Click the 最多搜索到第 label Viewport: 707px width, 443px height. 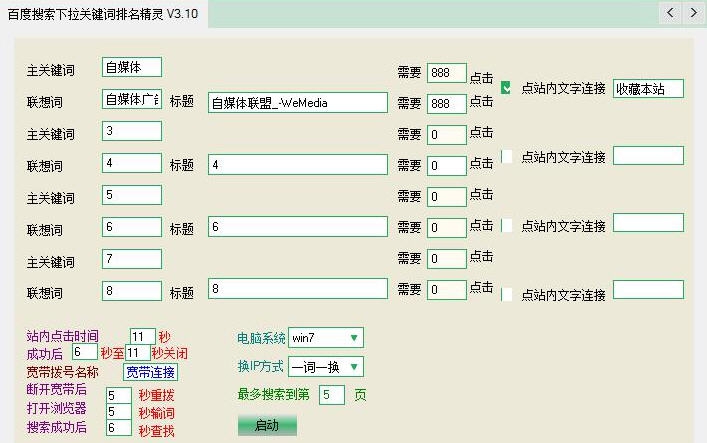(x=273, y=395)
